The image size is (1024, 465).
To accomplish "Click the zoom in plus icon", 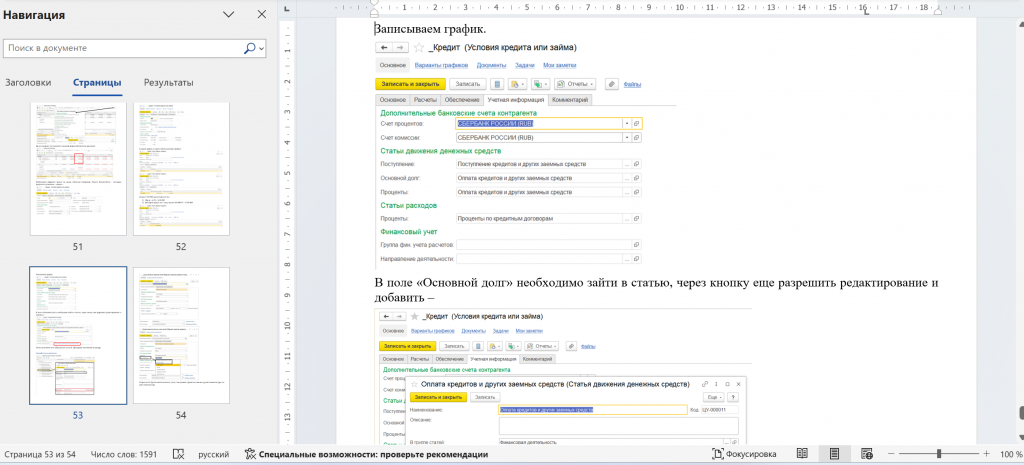I will (x=987, y=454).
